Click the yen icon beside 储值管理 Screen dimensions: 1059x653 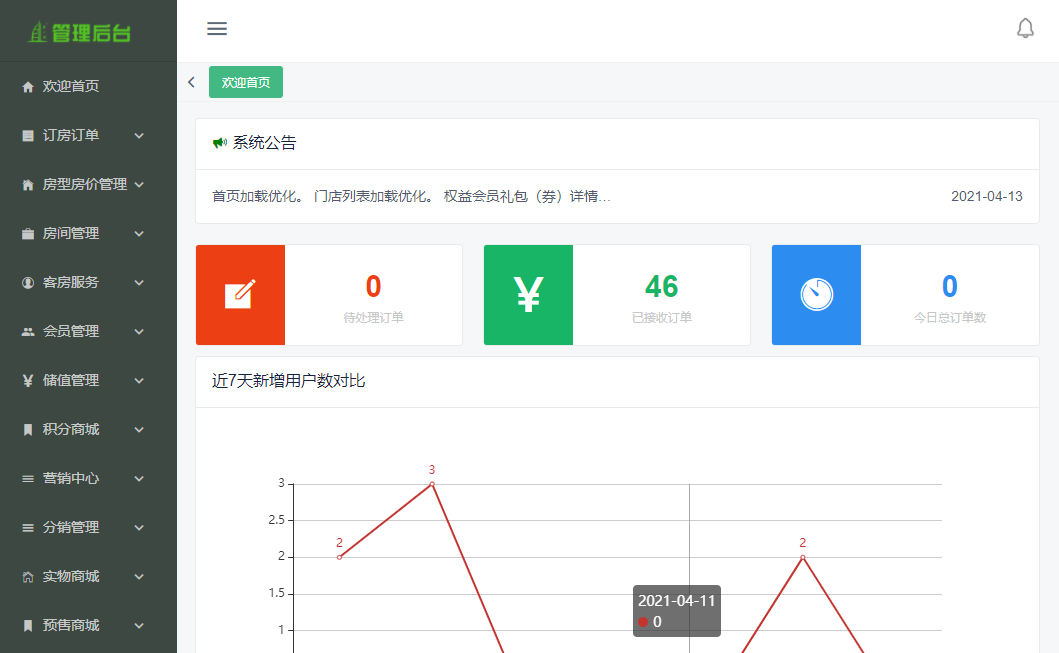point(28,380)
